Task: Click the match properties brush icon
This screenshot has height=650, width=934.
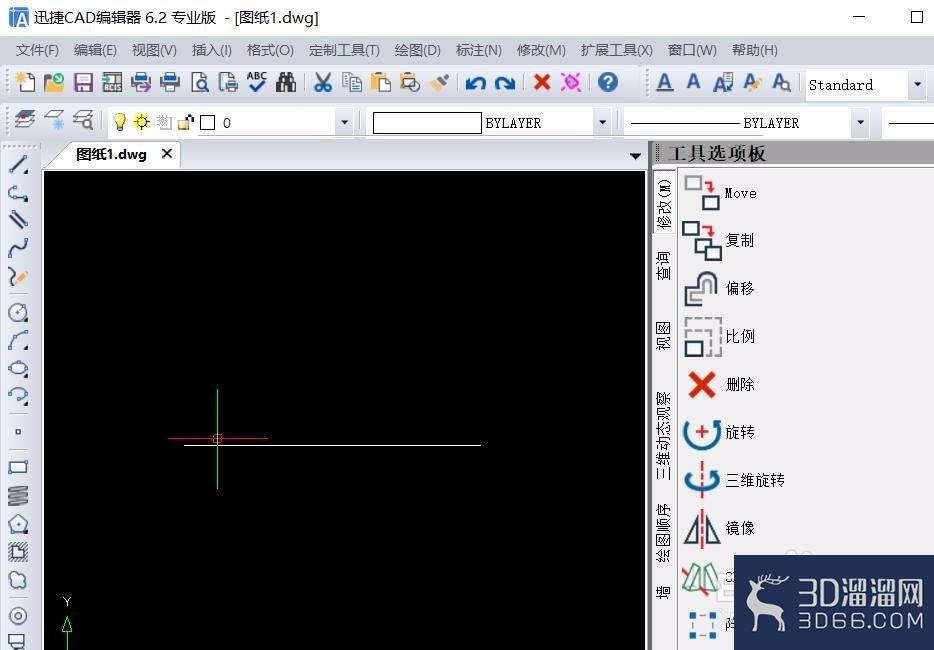Action: pos(439,82)
